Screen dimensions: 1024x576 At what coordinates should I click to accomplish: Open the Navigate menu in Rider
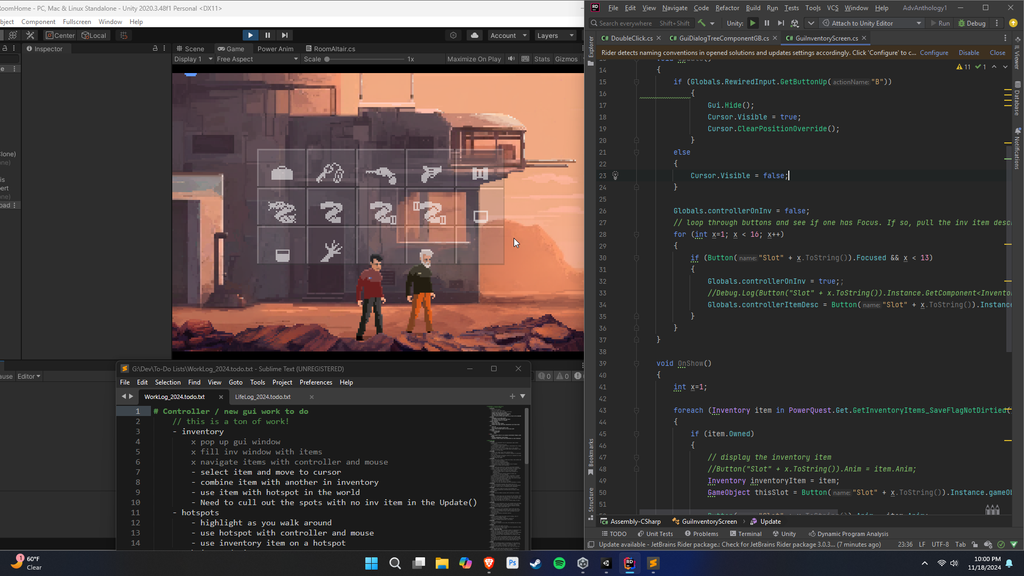675,8
